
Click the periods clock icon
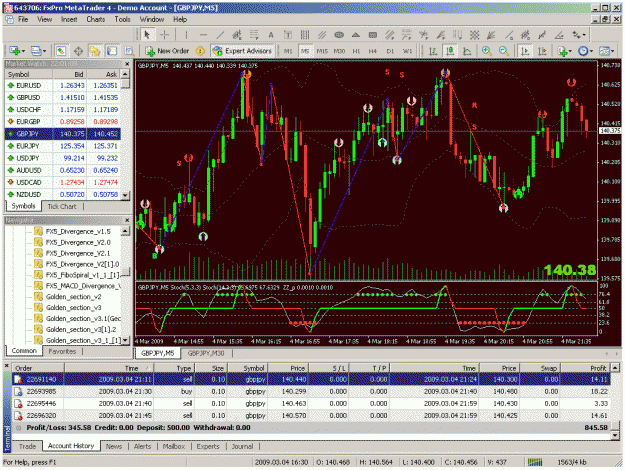[583, 51]
